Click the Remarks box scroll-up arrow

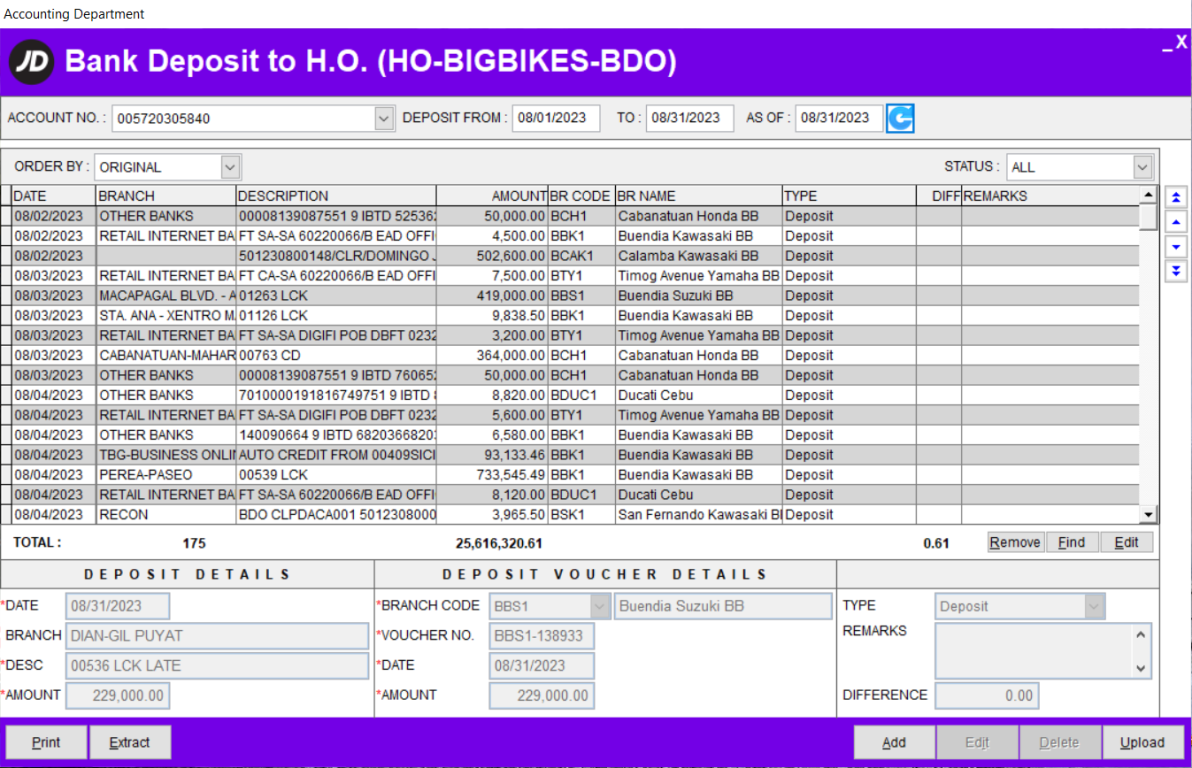point(1140,635)
